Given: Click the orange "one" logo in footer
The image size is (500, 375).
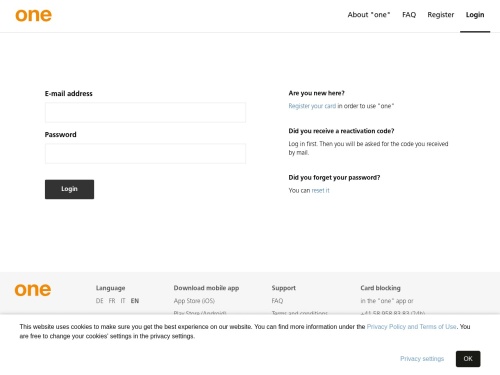Looking at the screenshot, I should 33,290.
